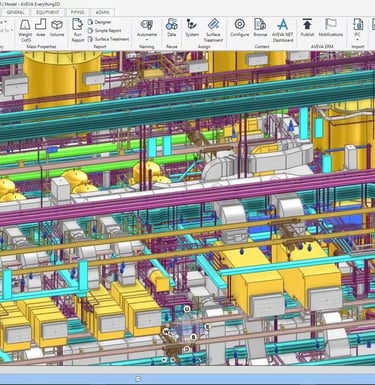
Task: Click the System assign icon
Action: tap(192, 28)
